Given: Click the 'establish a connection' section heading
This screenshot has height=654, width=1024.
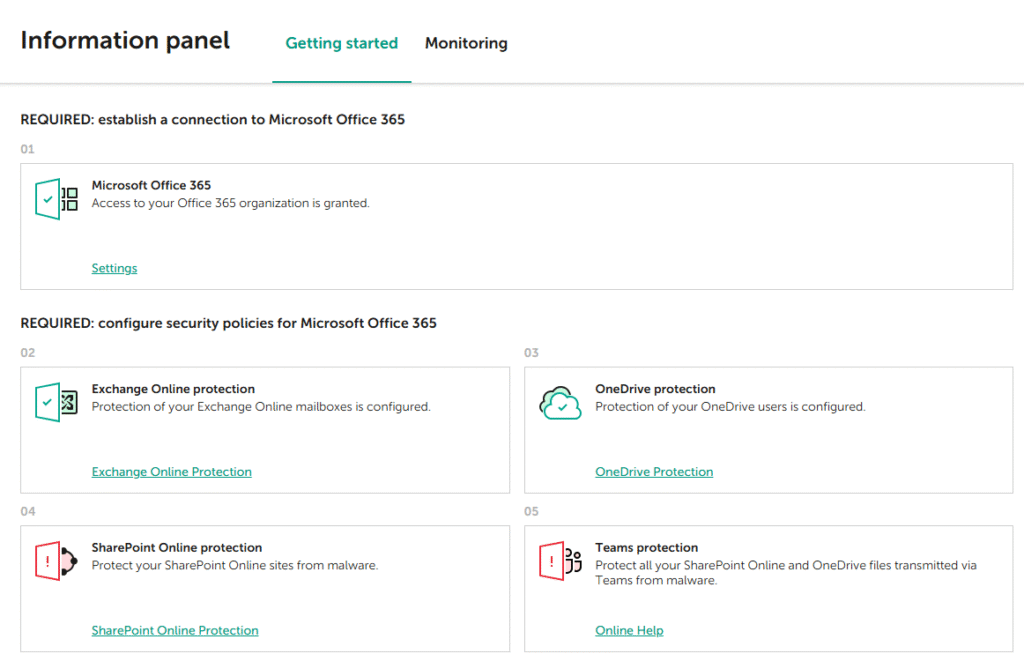Looking at the screenshot, I should tap(212, 119).
